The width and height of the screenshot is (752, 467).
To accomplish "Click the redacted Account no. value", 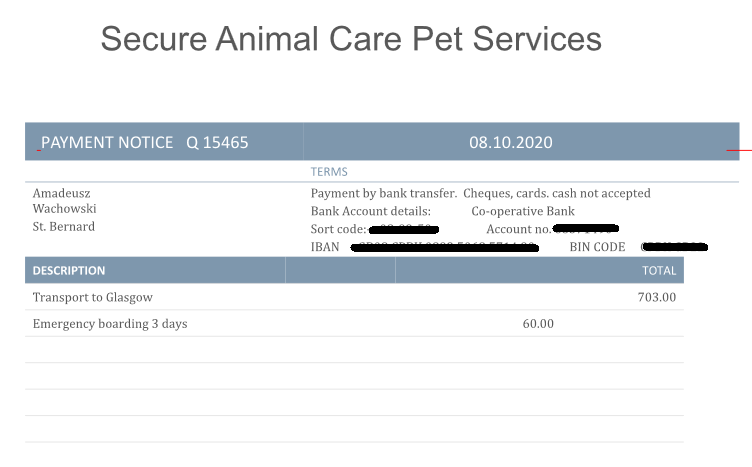I will [586, 228].
